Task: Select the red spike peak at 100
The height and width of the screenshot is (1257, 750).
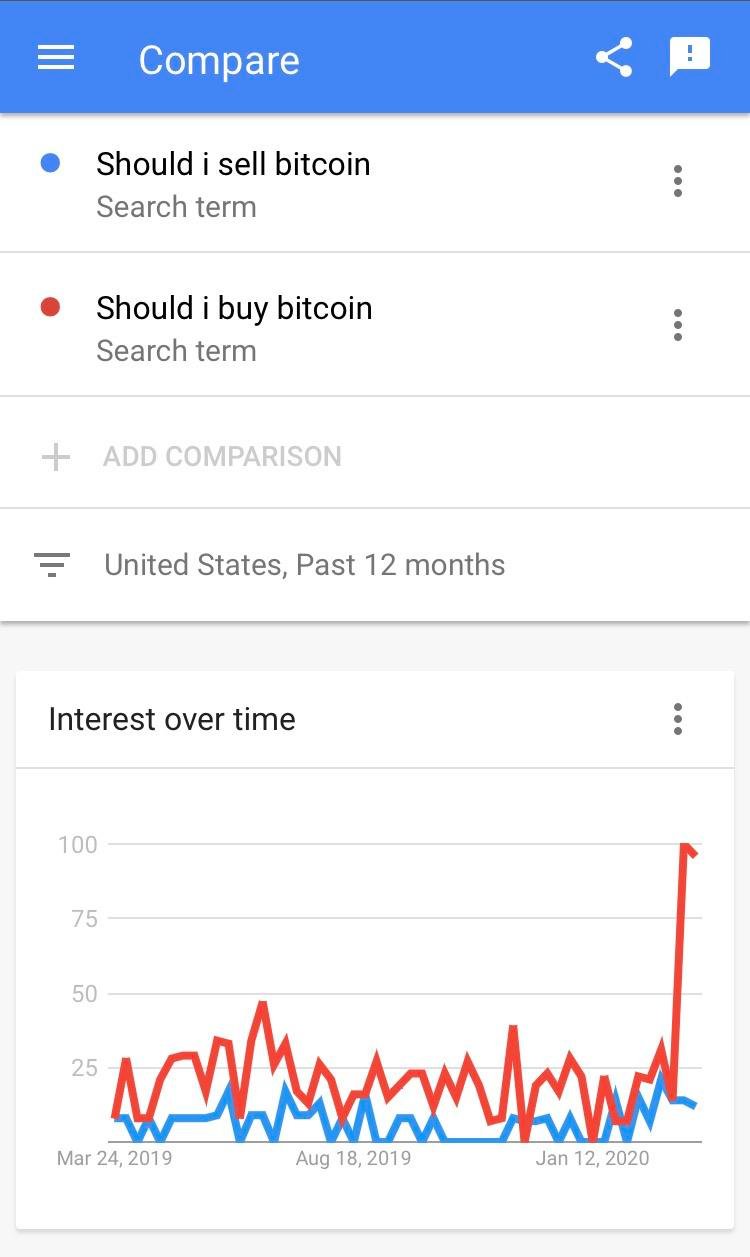Action: pos(686,846)
